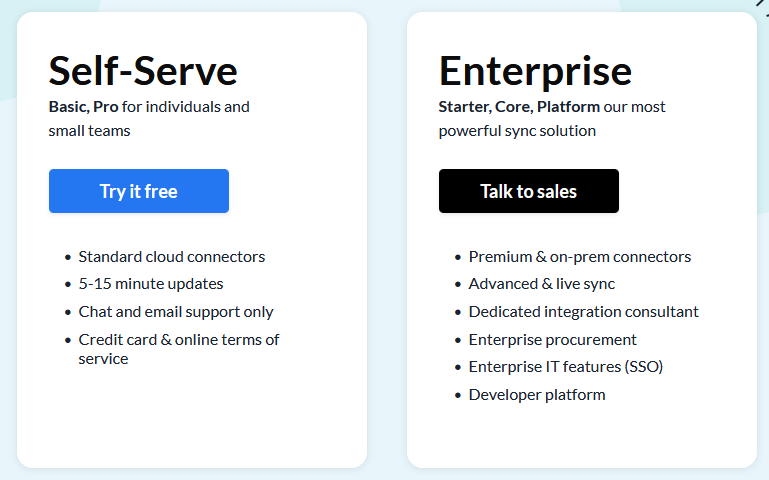This screenshot has width=769, height=480.
Task: Click Credit card & online terms item
Action: [179, 349]
